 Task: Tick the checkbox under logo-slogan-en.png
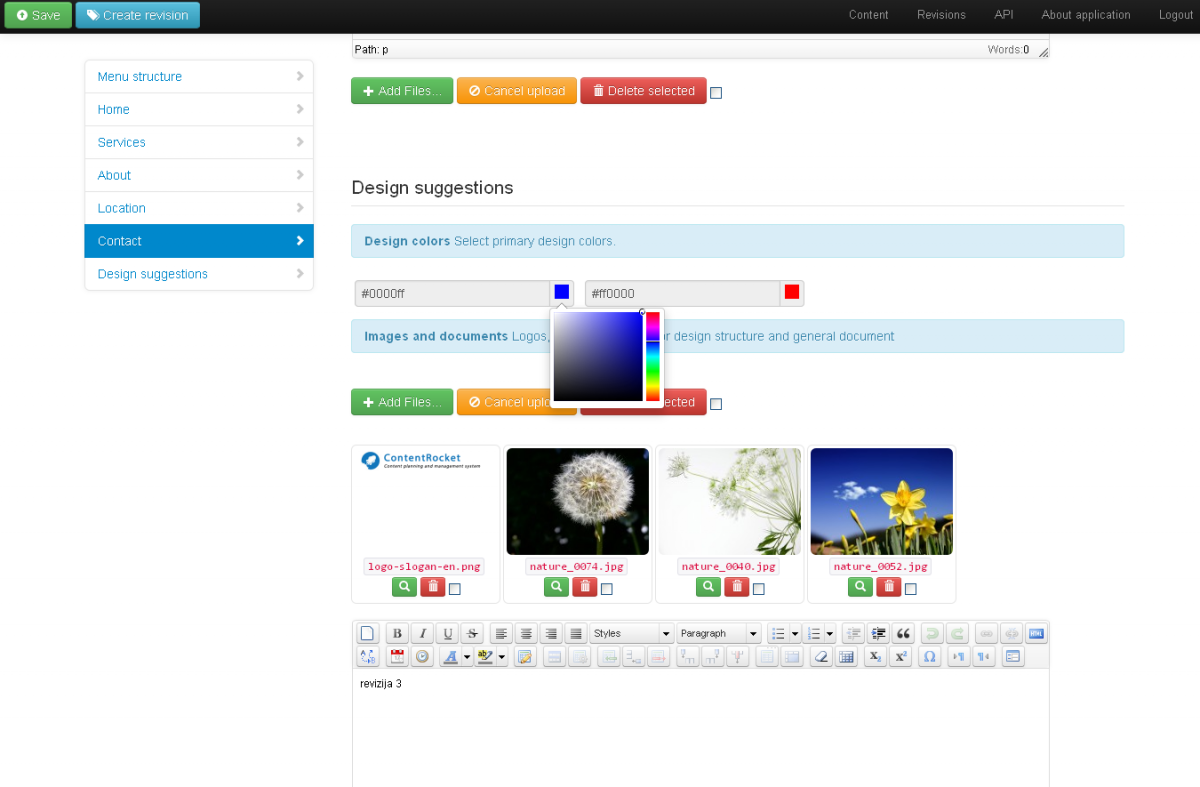[455, 589]
